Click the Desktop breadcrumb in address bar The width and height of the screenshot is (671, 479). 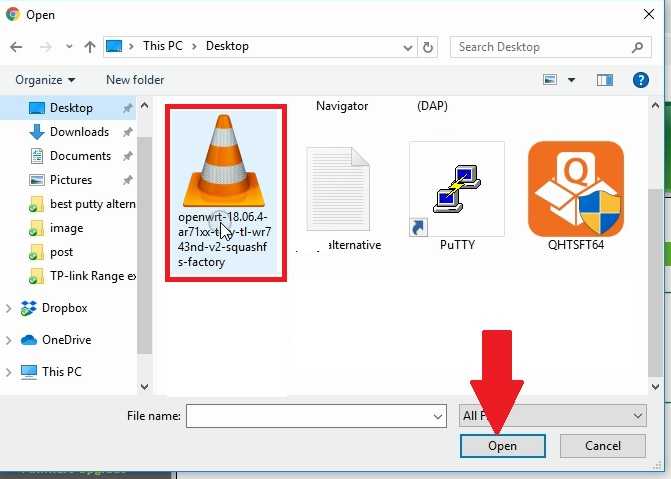227,46
